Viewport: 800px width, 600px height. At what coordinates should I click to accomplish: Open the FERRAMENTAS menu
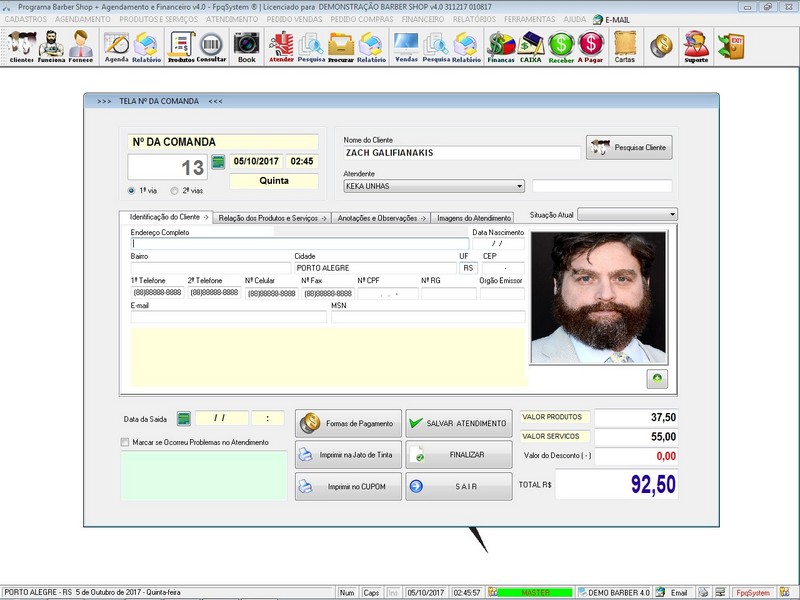(530, 19)
